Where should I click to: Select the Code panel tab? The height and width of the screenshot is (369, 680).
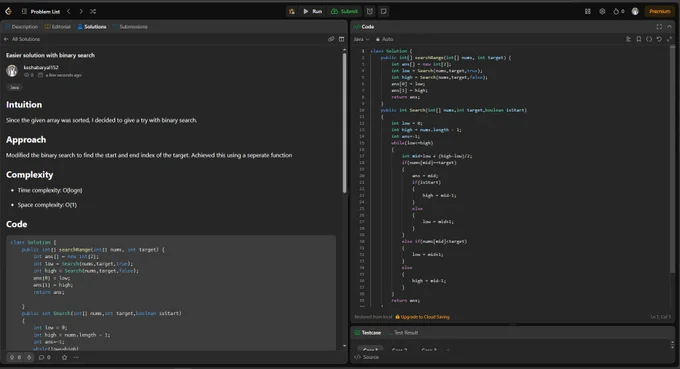tap(364, 27)
